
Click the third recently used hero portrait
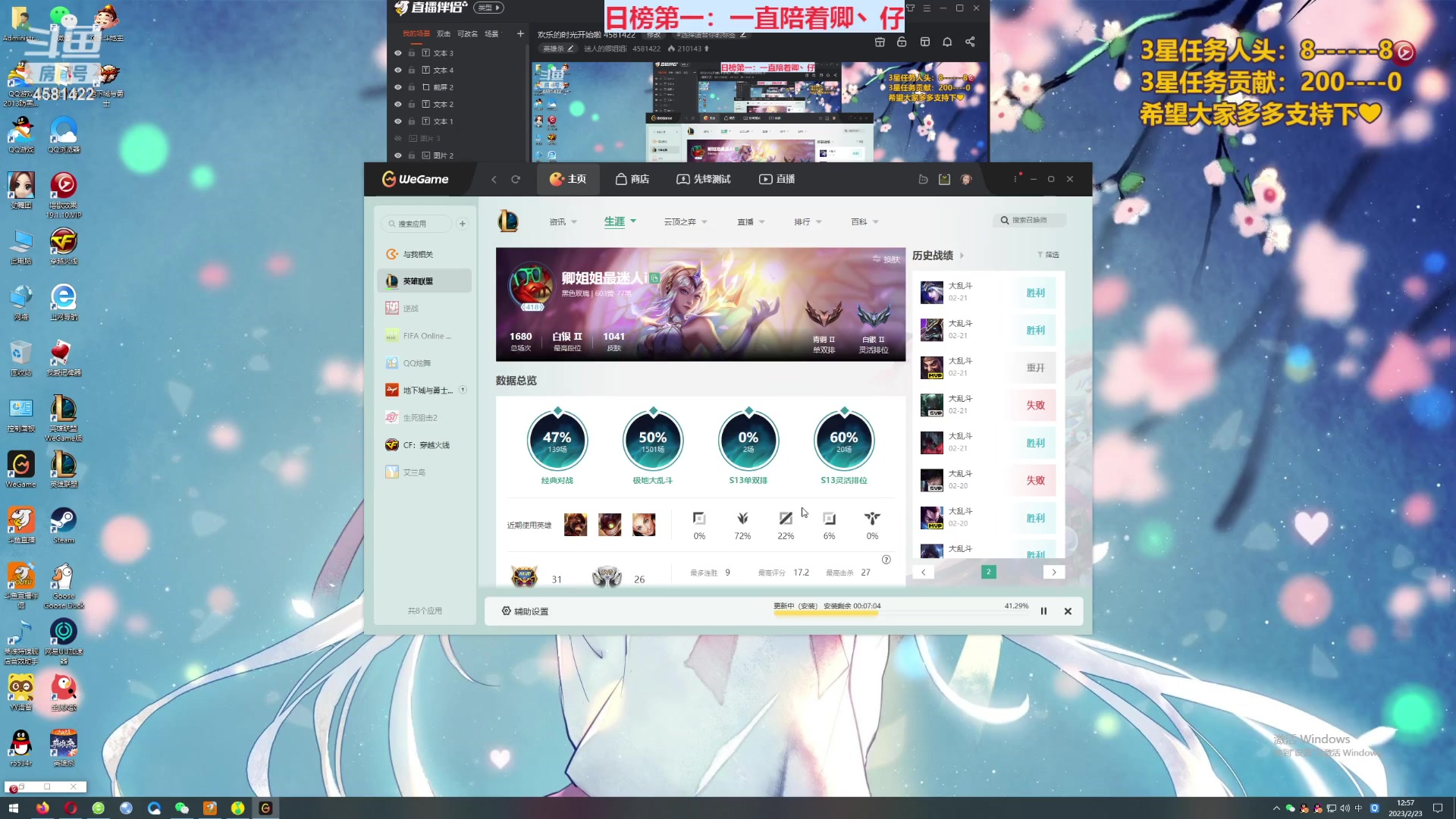pyautogui.click(x=644, y=525)
